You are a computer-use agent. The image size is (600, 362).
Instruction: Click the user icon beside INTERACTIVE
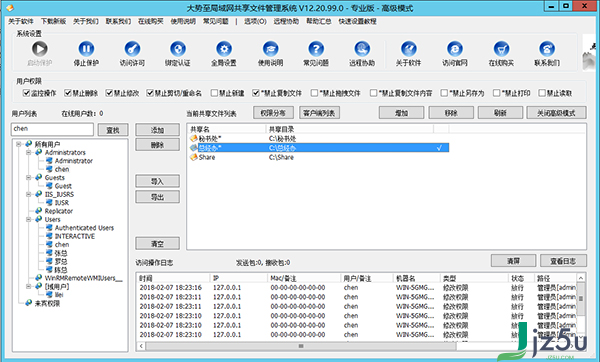click(49, 236)
